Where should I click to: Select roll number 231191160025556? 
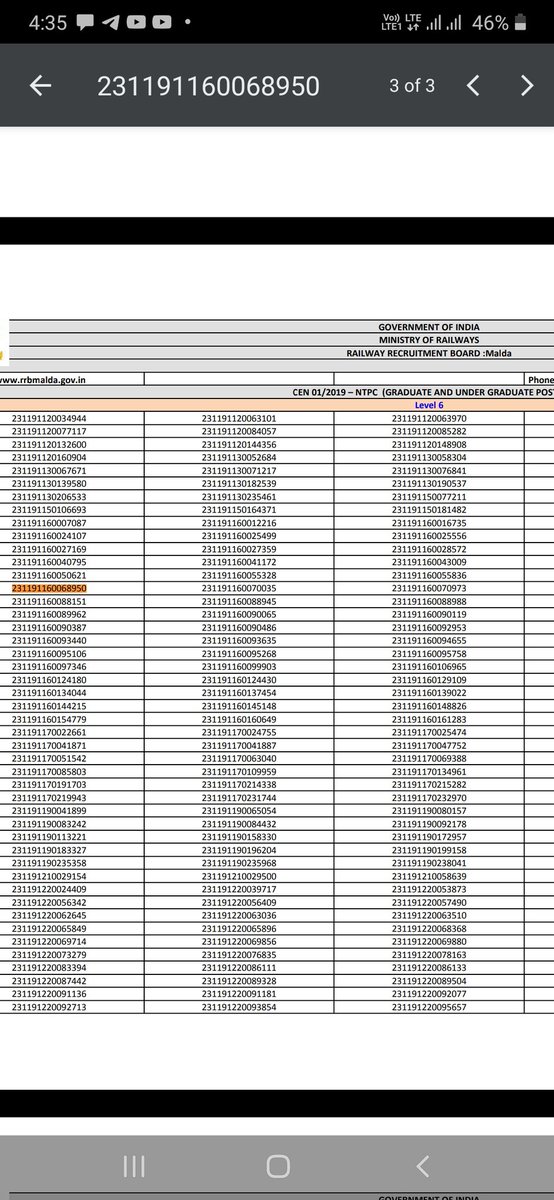[x=429, y=536]
